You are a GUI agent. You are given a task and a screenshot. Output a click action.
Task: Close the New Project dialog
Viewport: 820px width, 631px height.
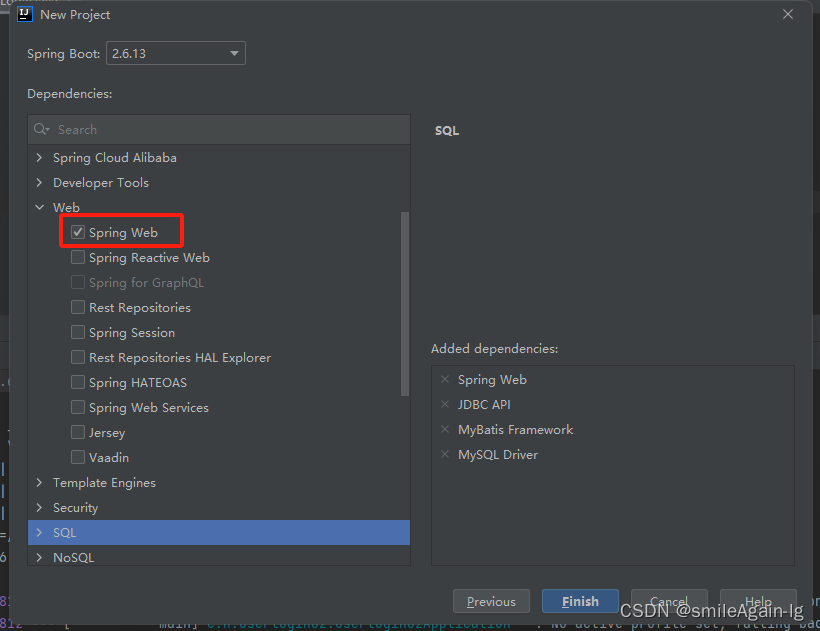point(788,14)
